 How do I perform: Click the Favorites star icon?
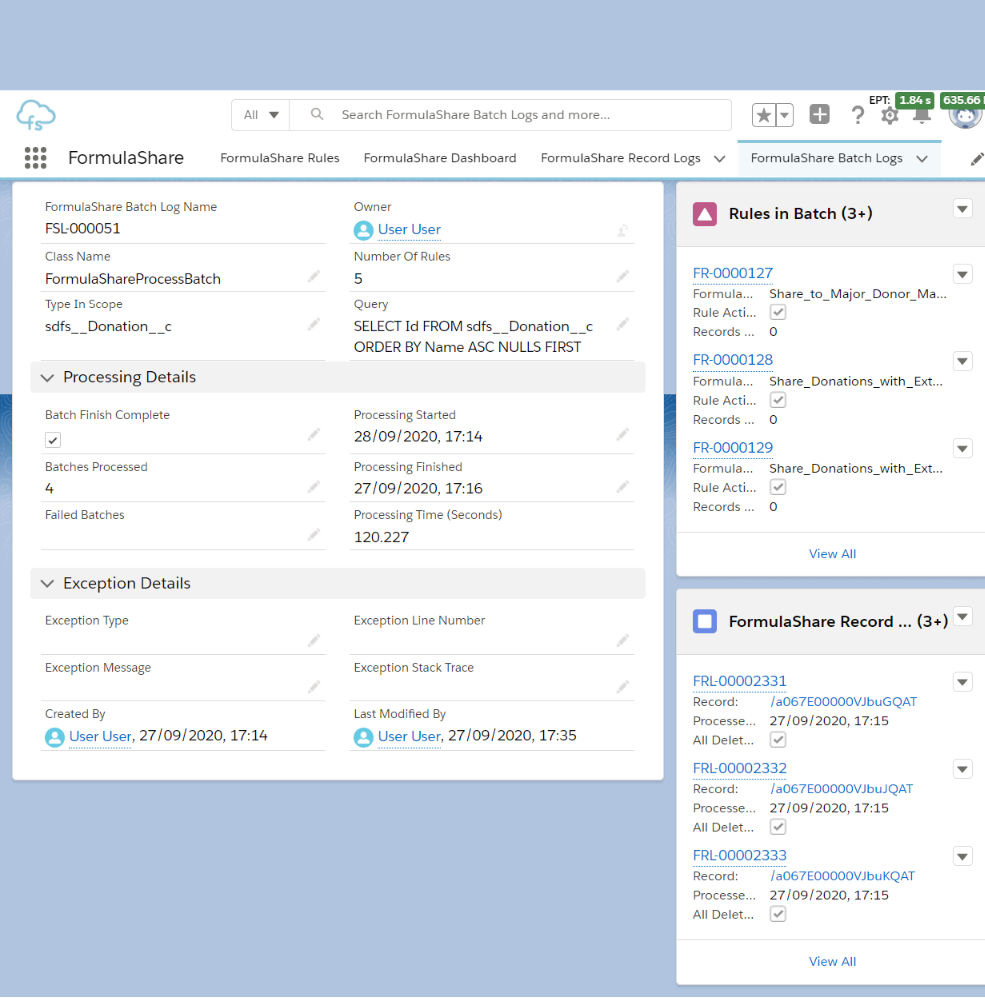(x=764, y=115)
